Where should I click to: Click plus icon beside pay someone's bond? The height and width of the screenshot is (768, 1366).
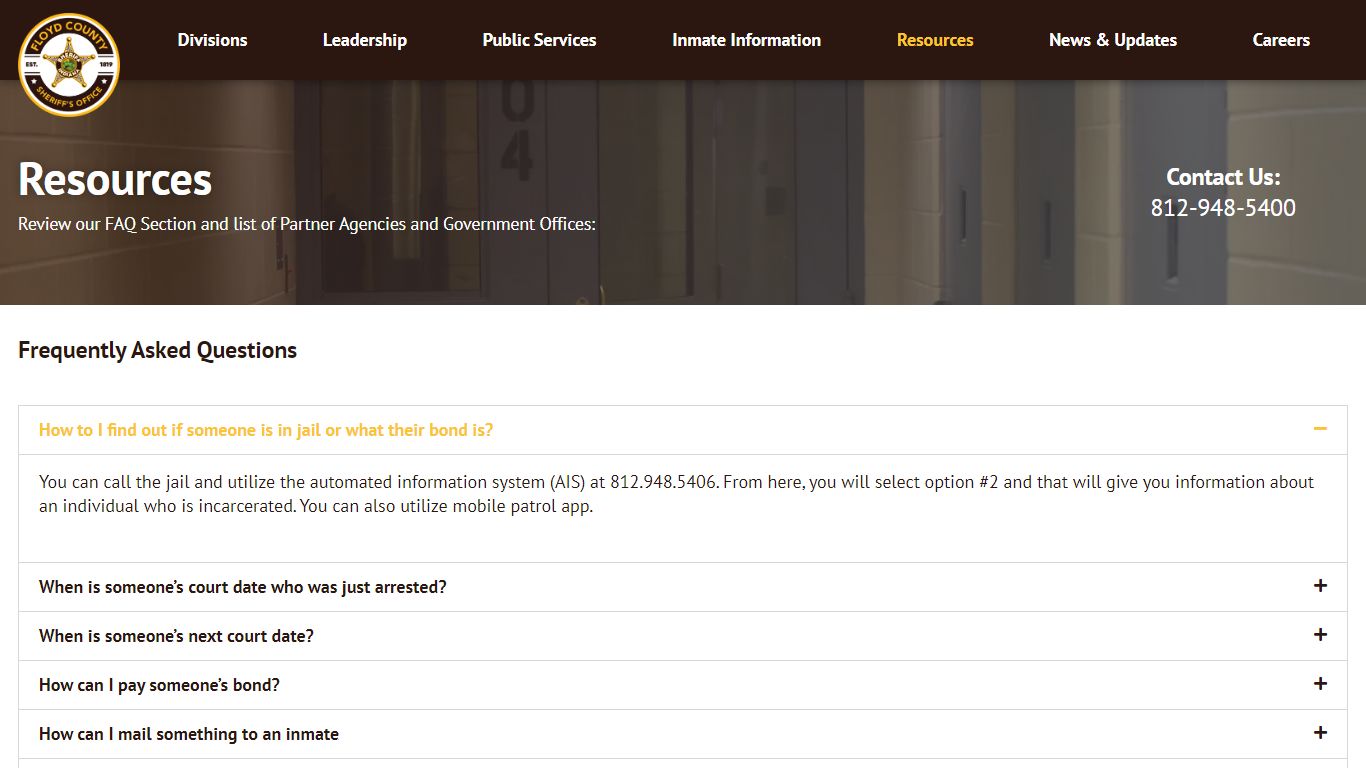pyautogui.click(x=1320, y=684)
